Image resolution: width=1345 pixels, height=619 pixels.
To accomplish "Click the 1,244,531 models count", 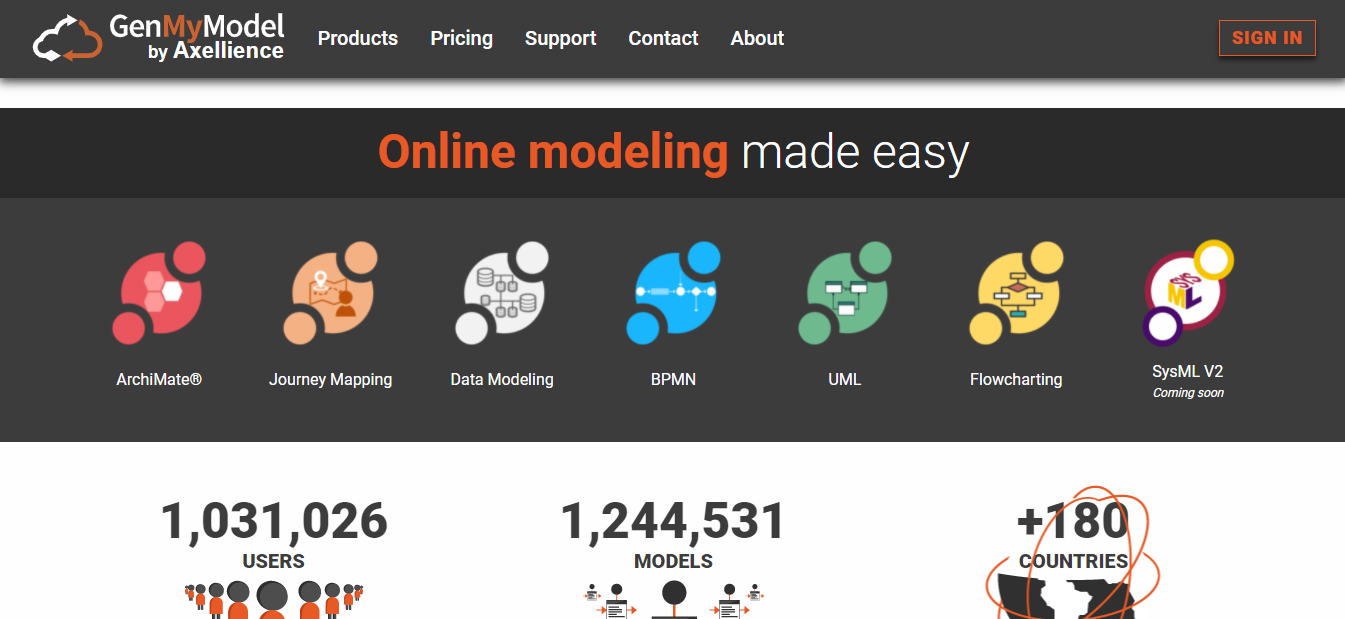I will tap(673, 522).
